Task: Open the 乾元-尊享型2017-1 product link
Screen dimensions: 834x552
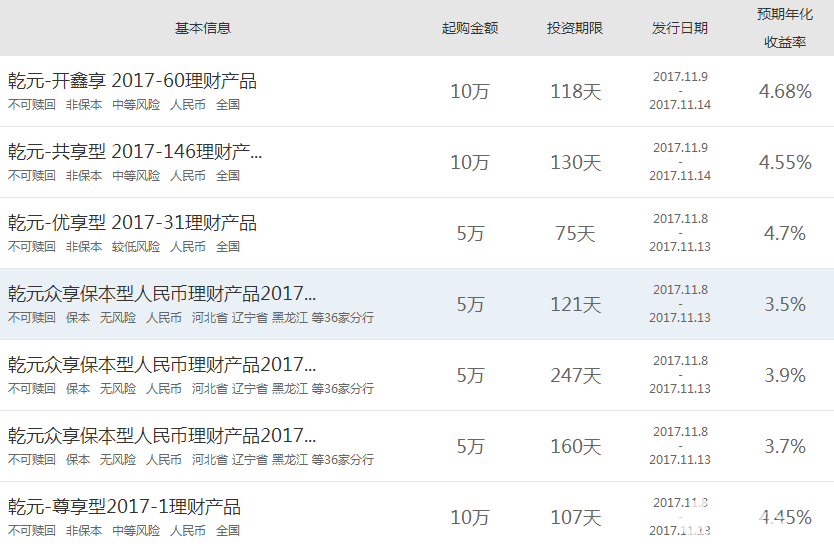Action: point(124,506)
